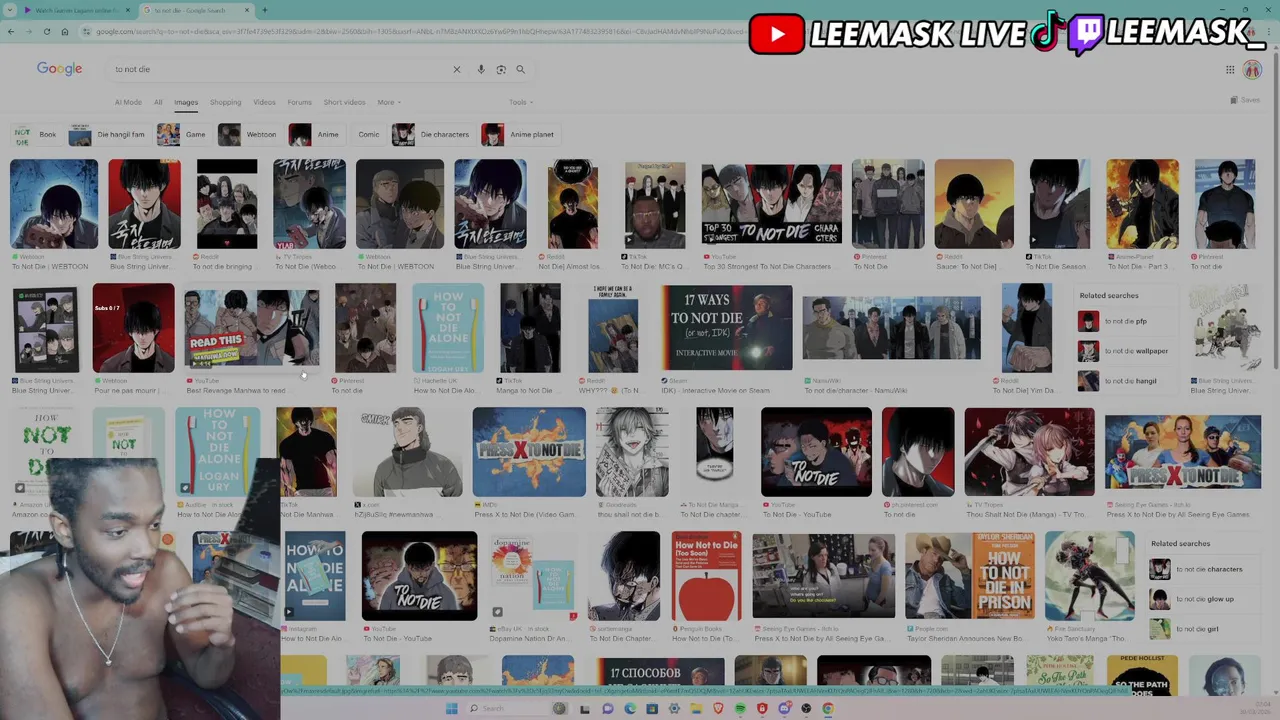The image size is (1280, 720).
Task: Go to Google home via the logo
Action: 59,68
